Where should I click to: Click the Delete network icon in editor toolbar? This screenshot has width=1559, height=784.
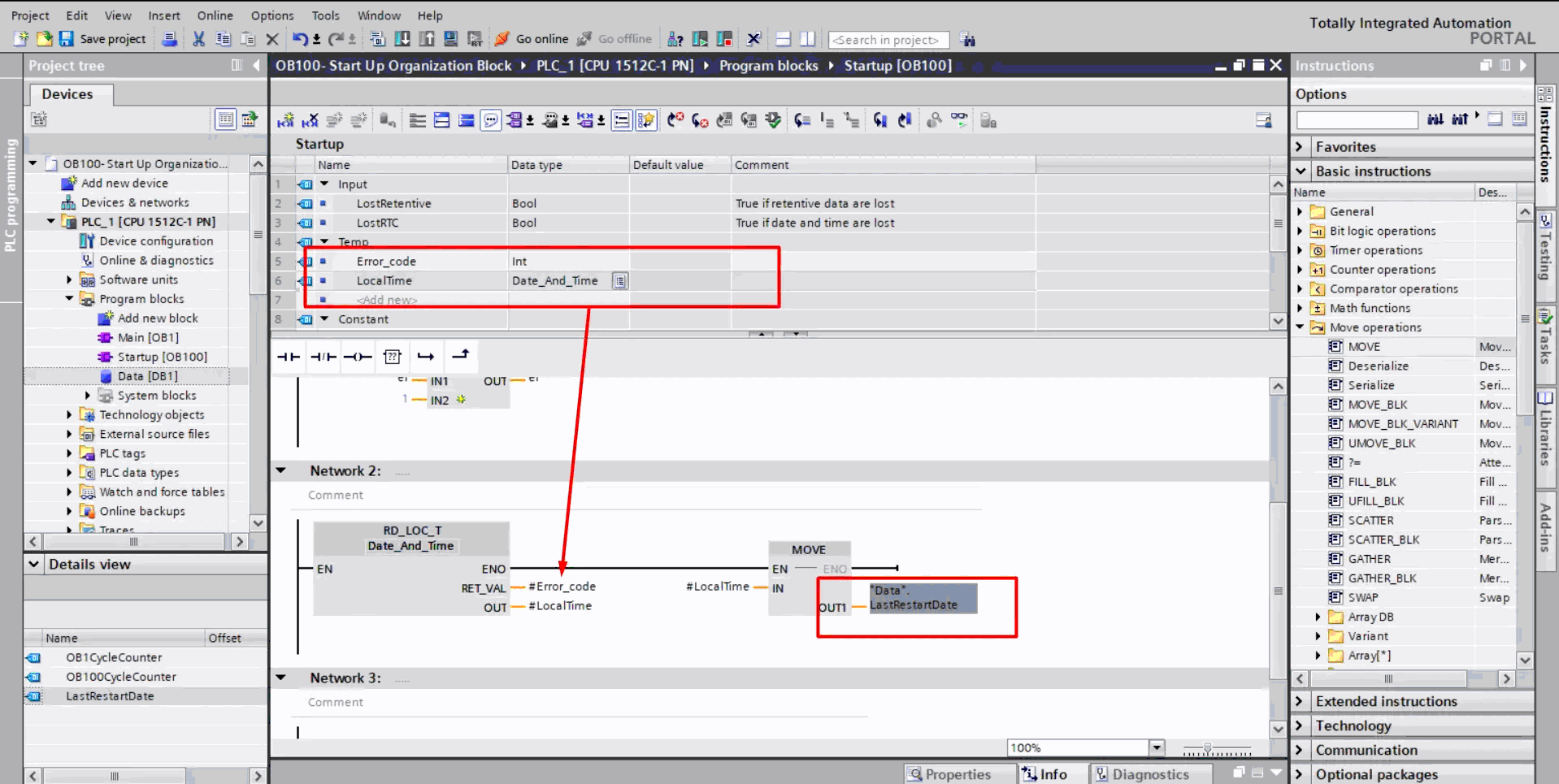coord(310,120)
